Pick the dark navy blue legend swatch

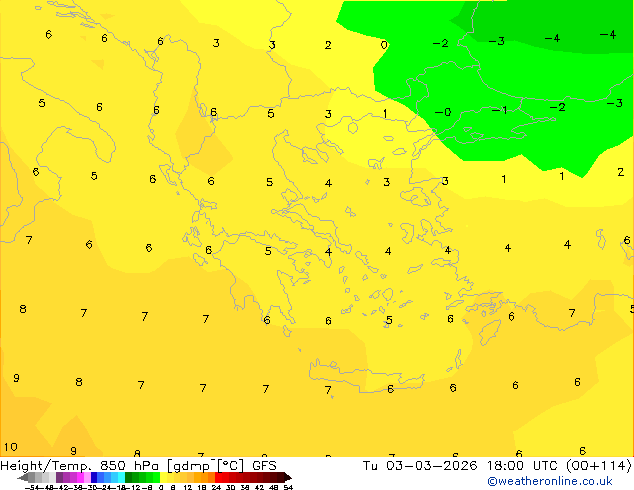click(x=94, y=478)
